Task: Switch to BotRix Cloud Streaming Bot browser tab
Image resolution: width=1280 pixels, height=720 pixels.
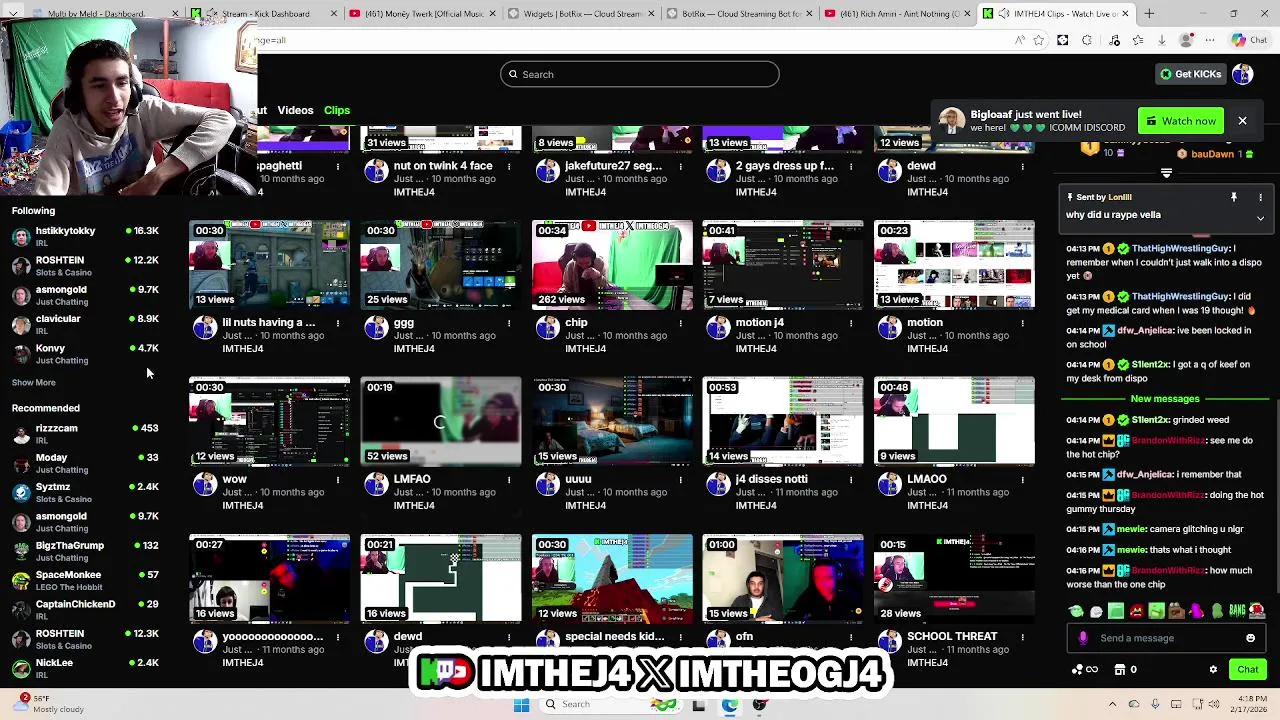Action: [x=738, y=14]
